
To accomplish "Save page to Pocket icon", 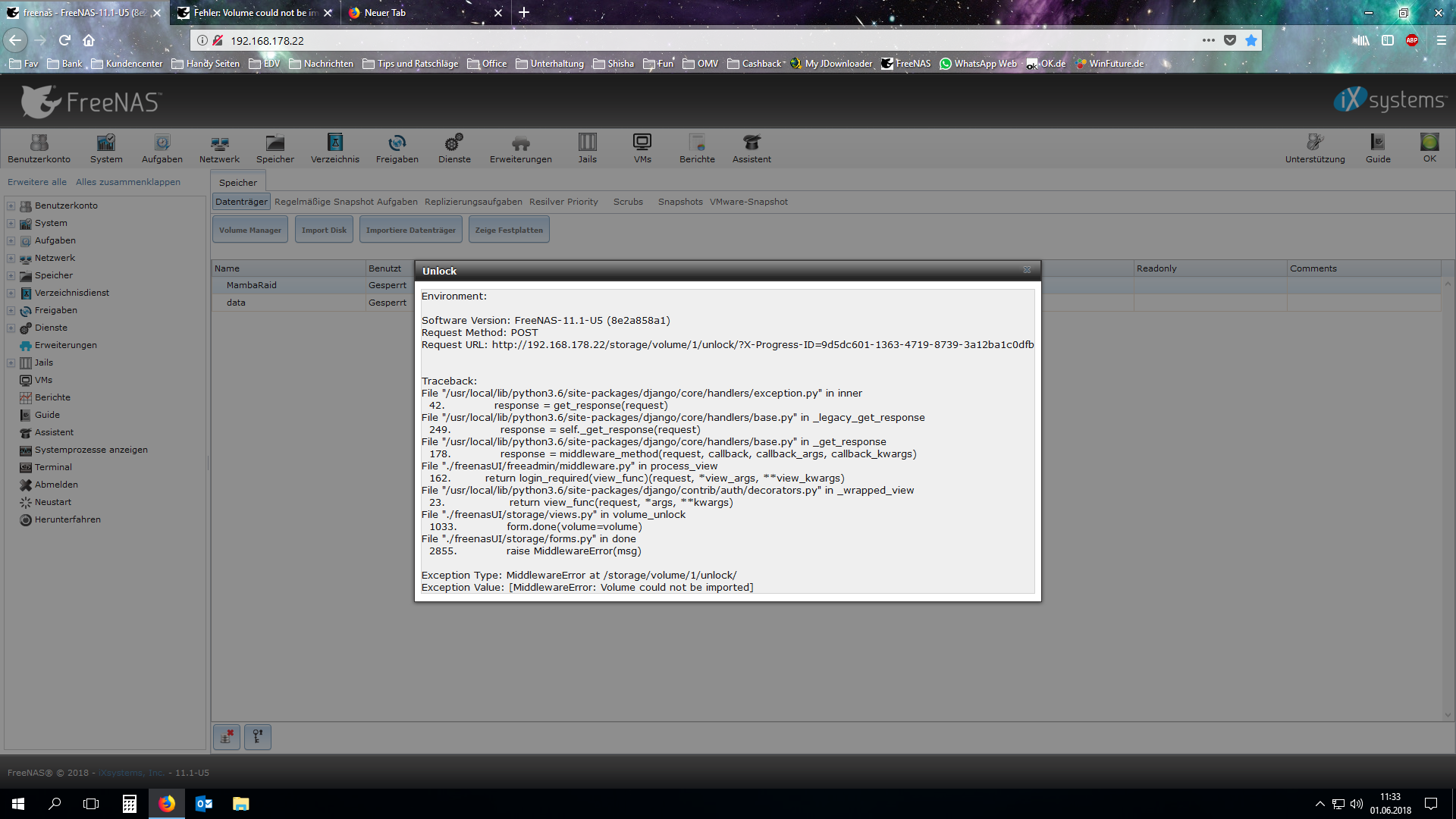I will 1230,40.
